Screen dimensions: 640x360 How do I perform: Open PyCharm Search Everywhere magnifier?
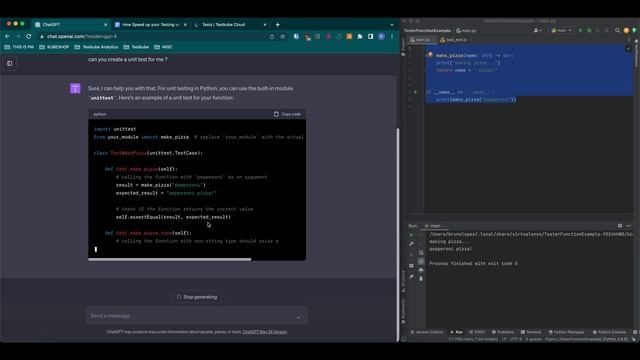coord(618,31)
